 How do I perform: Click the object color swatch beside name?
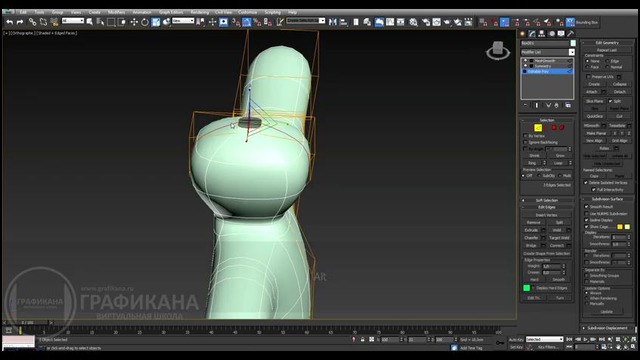(x=573, y=43)
